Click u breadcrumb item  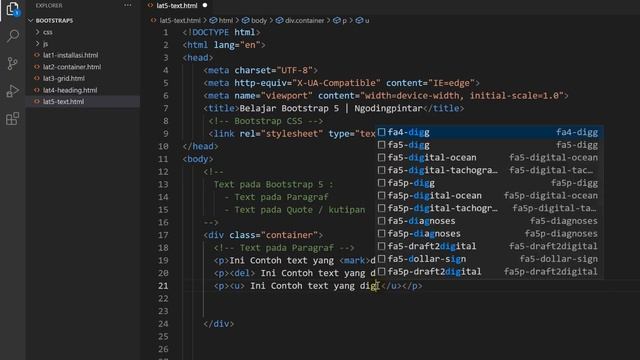pyautogui.click(x=367, y=20)
